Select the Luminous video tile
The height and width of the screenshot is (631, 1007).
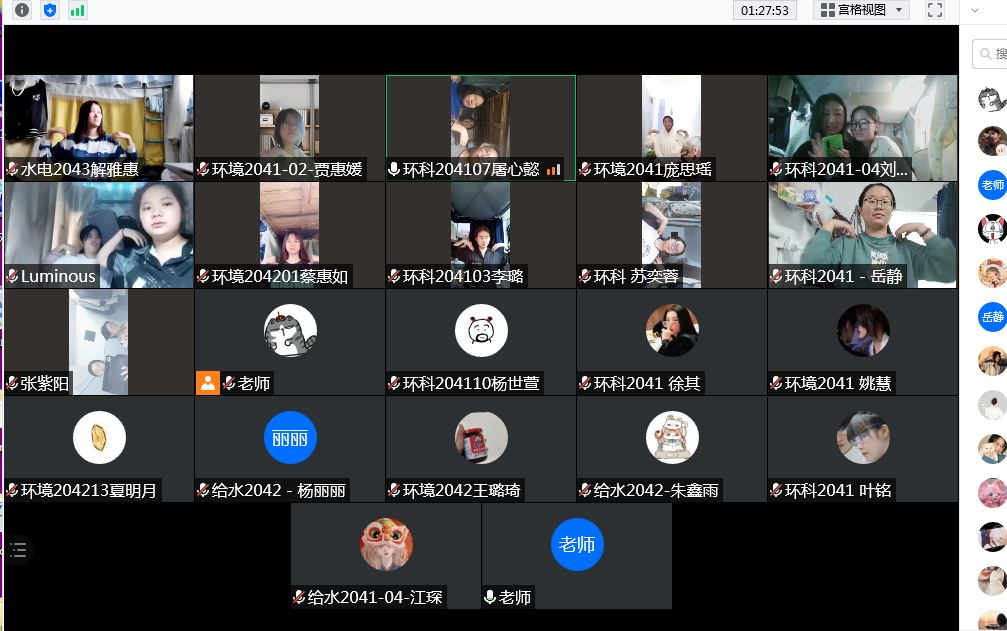tap(99, 234)
